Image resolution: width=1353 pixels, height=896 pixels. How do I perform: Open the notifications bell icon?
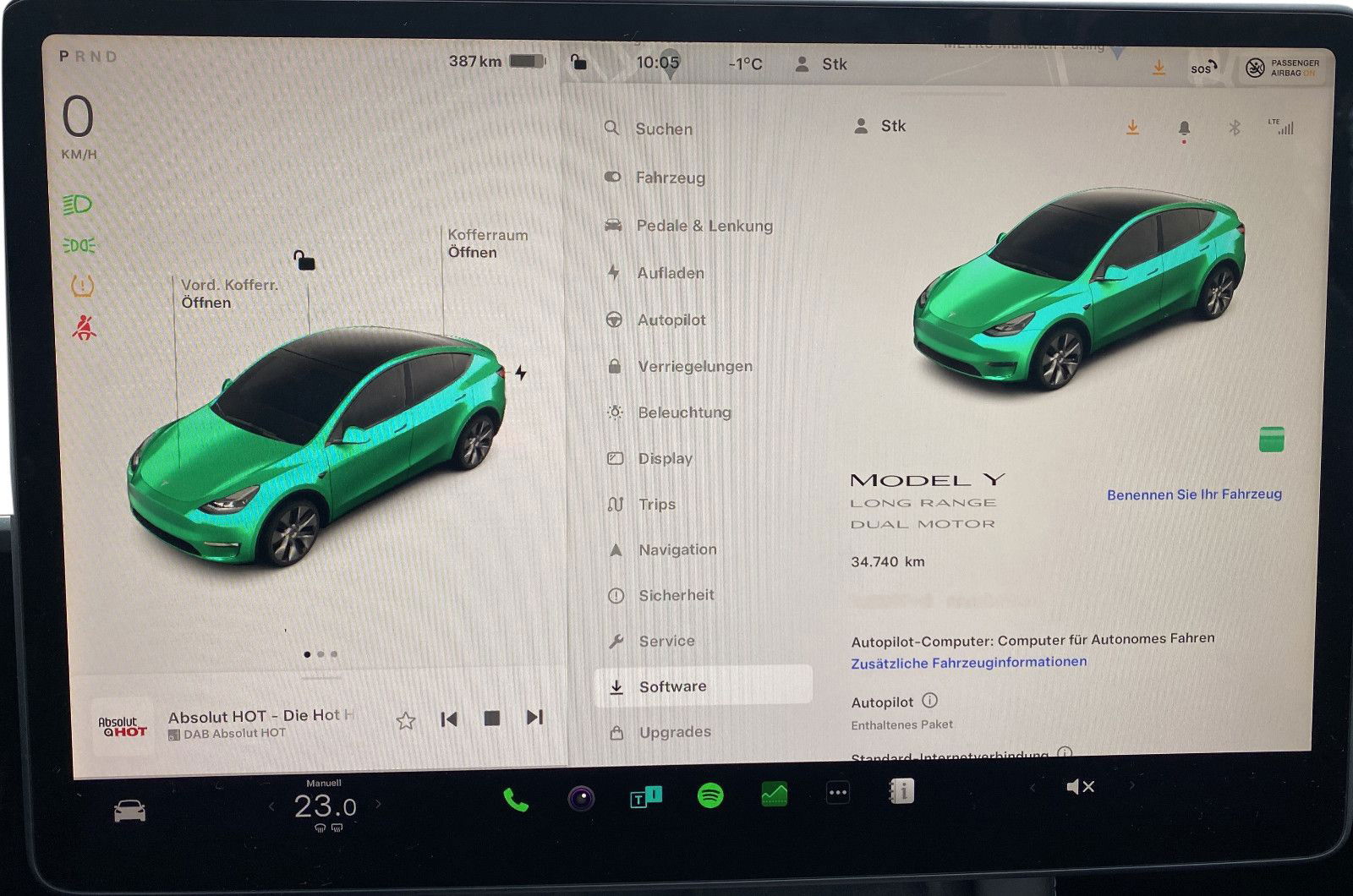pos(1184,128)
